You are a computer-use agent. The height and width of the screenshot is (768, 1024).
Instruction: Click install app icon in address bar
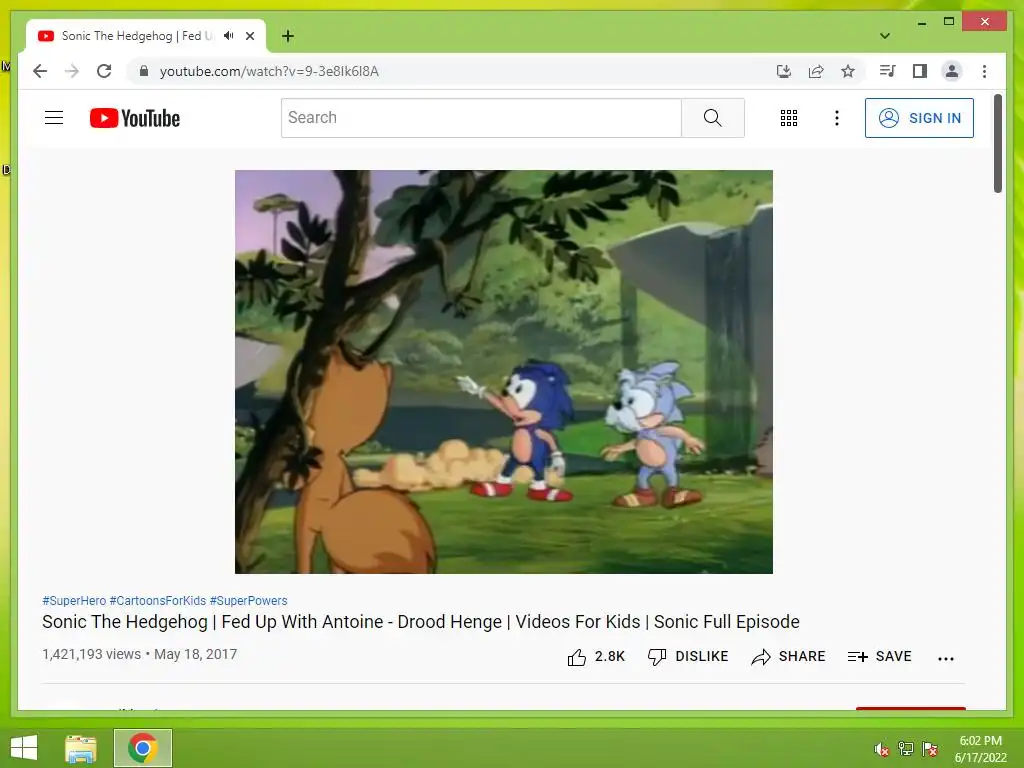pos(784,71)
